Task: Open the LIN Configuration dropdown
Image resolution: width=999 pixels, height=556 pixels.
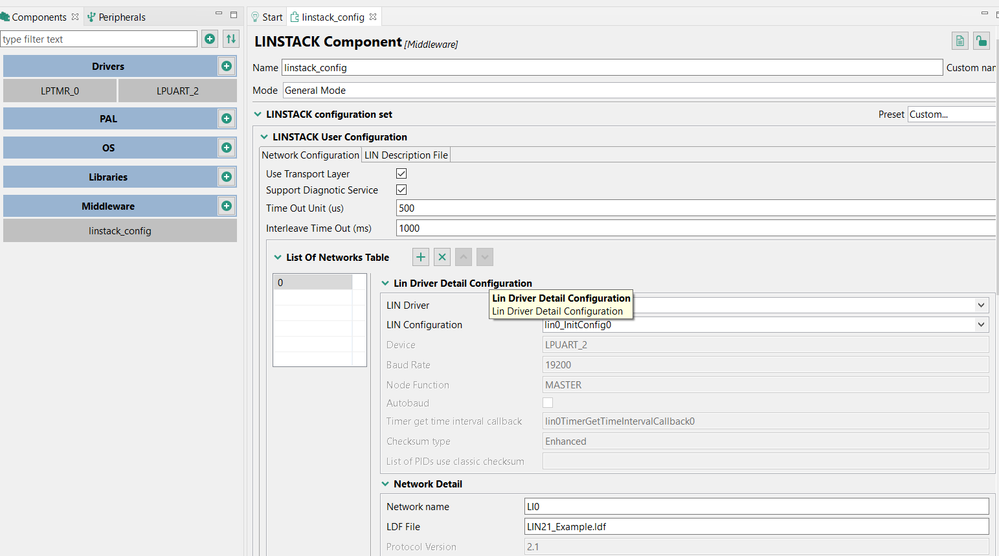Action: (x=981, y=325)
